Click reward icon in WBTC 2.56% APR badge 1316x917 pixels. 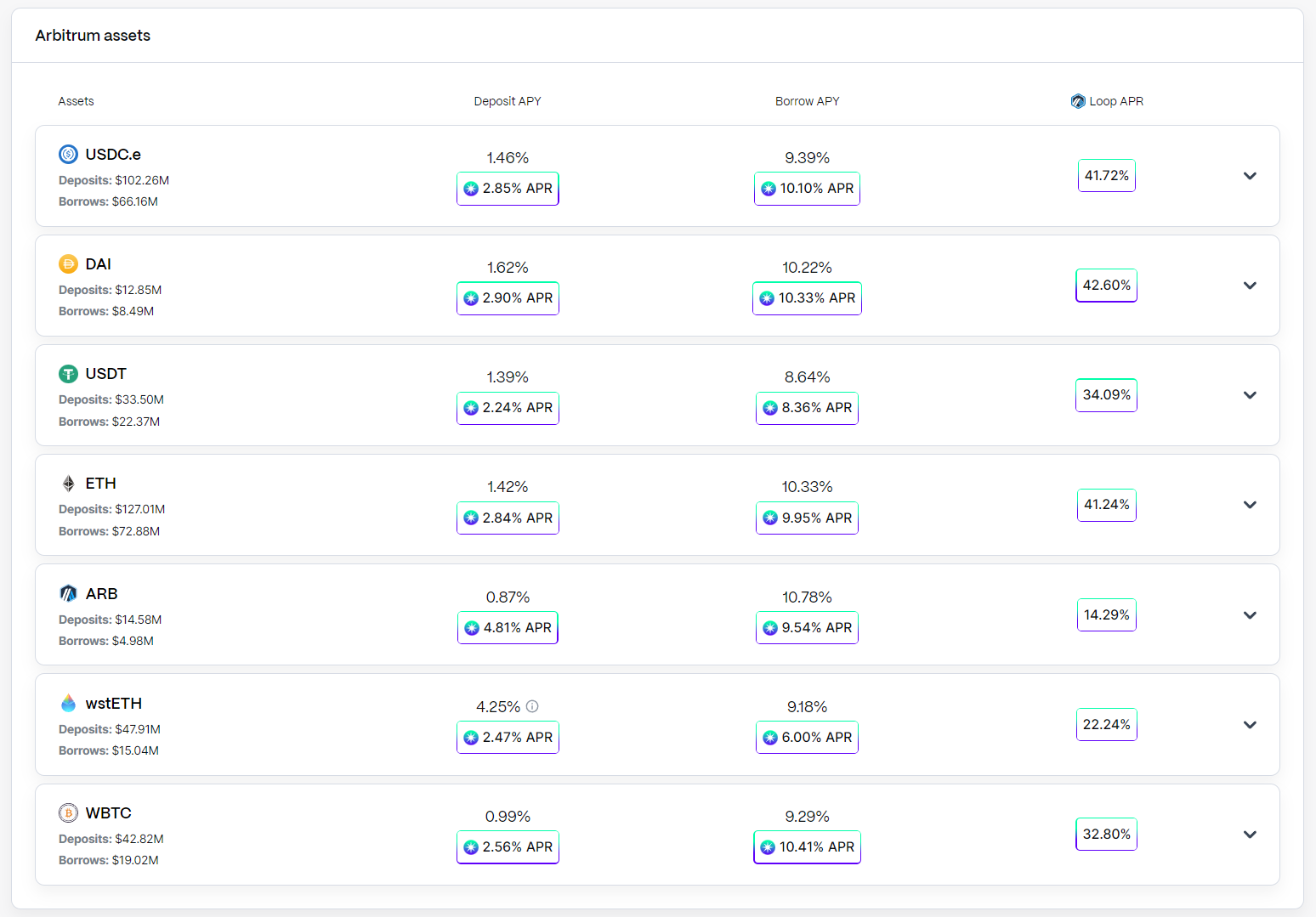471,847
